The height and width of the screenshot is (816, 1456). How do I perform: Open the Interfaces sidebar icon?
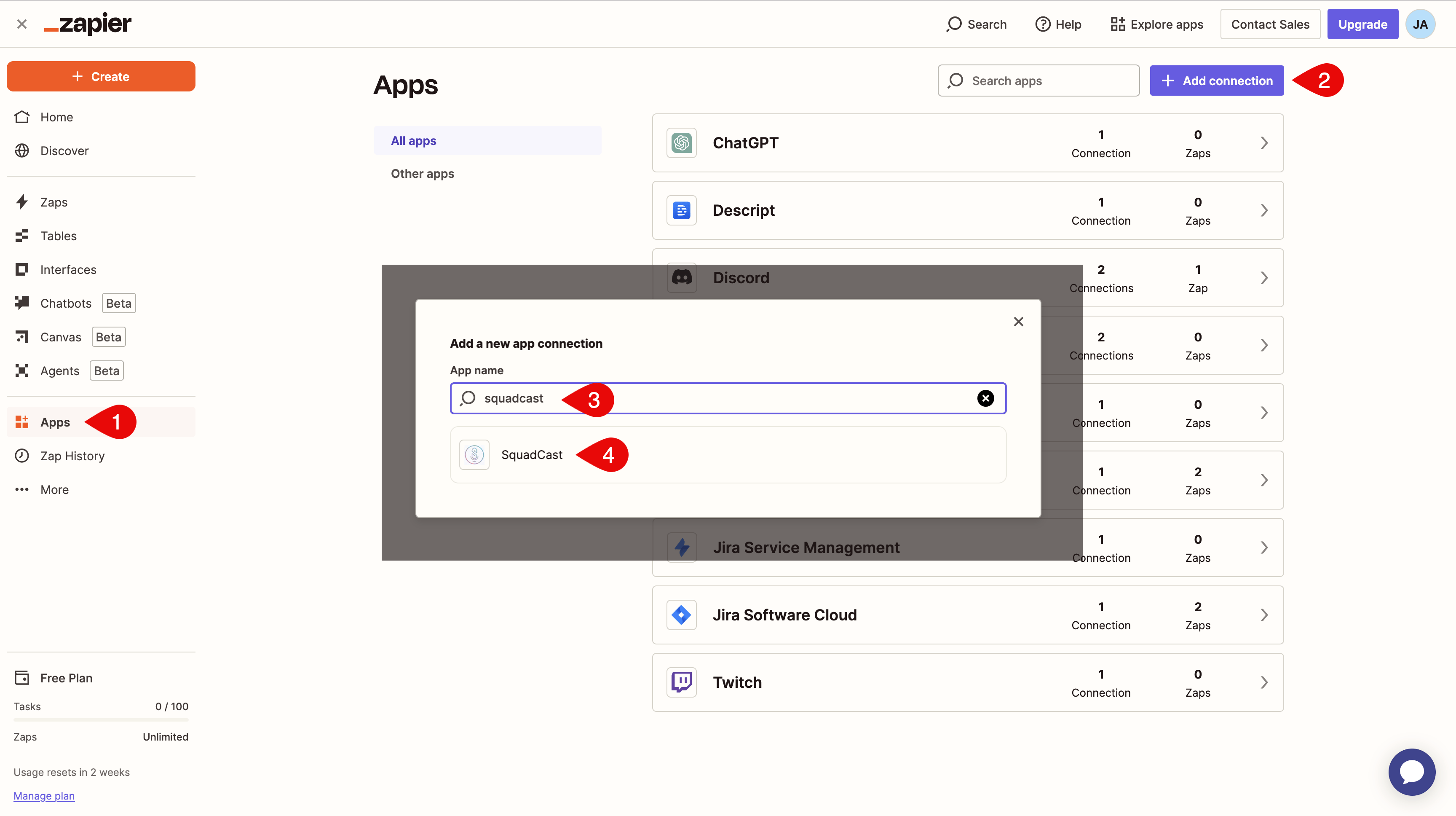click(22, 270)
